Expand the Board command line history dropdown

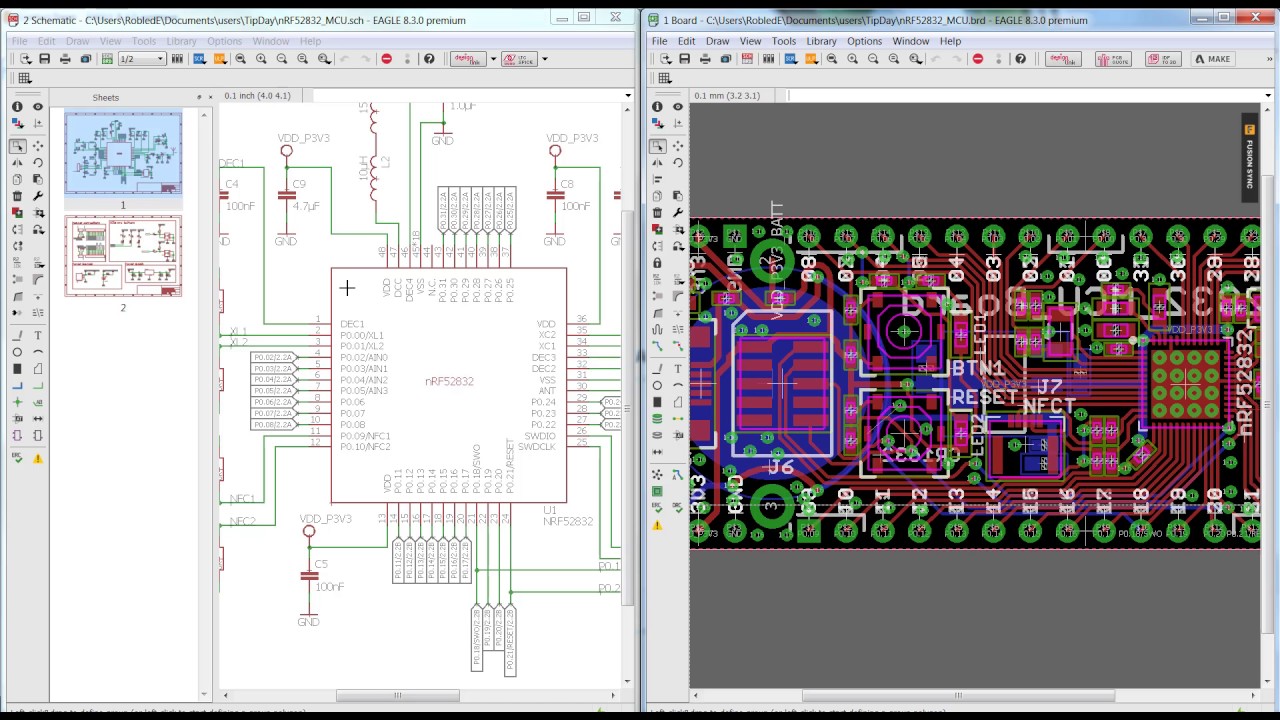(x=1267, y=96)
